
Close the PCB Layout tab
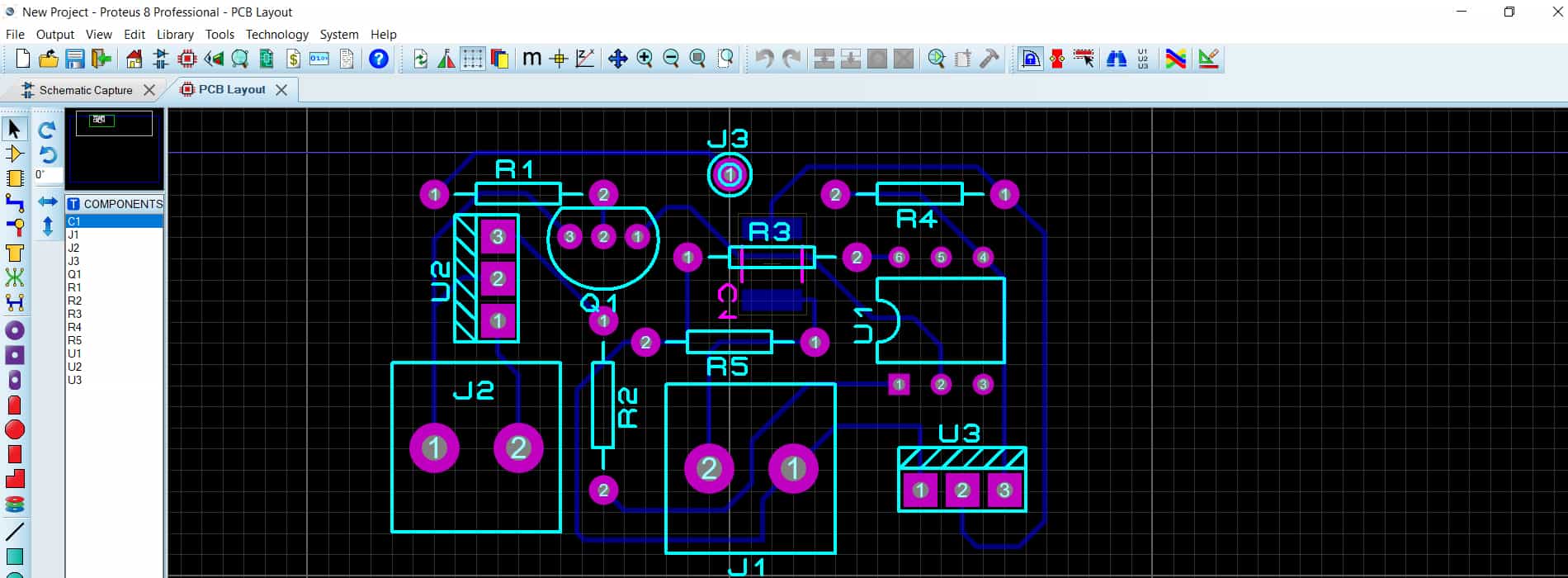coord(281,90)
